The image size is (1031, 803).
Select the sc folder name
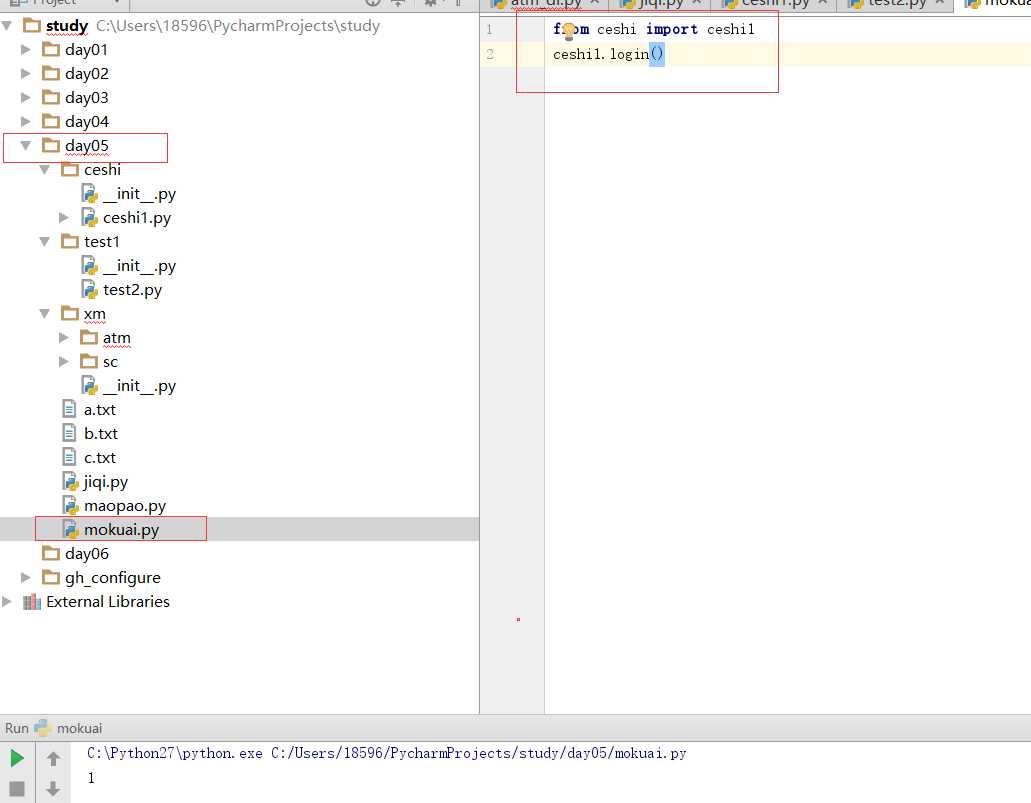110,362
